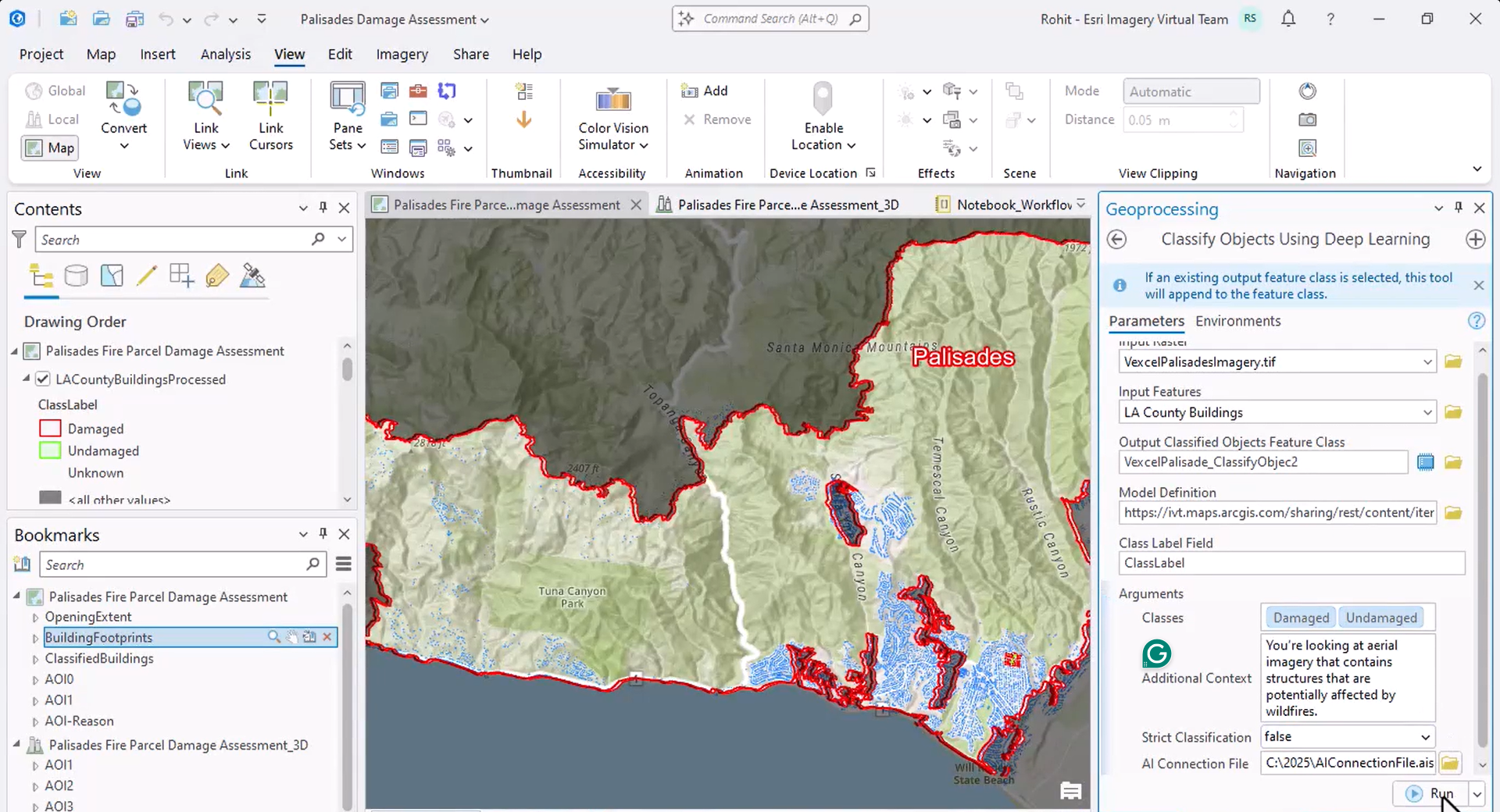1500x812 pixels.
Task: Open Run button dropdown arrow
Action: [x=1477, y=795]
